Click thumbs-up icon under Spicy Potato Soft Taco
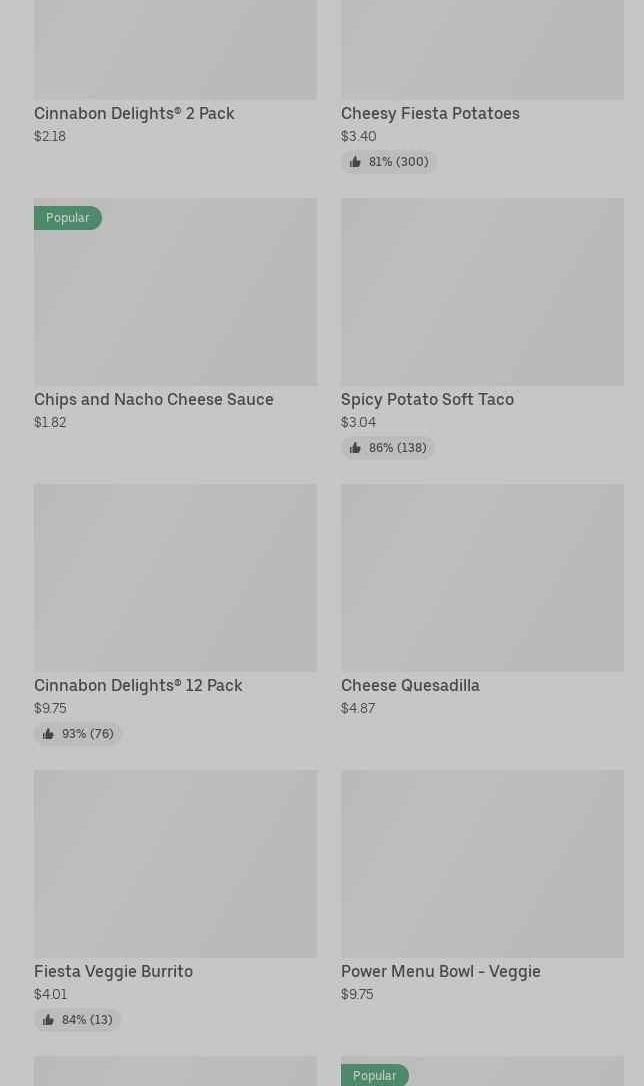 click(355, 448)
